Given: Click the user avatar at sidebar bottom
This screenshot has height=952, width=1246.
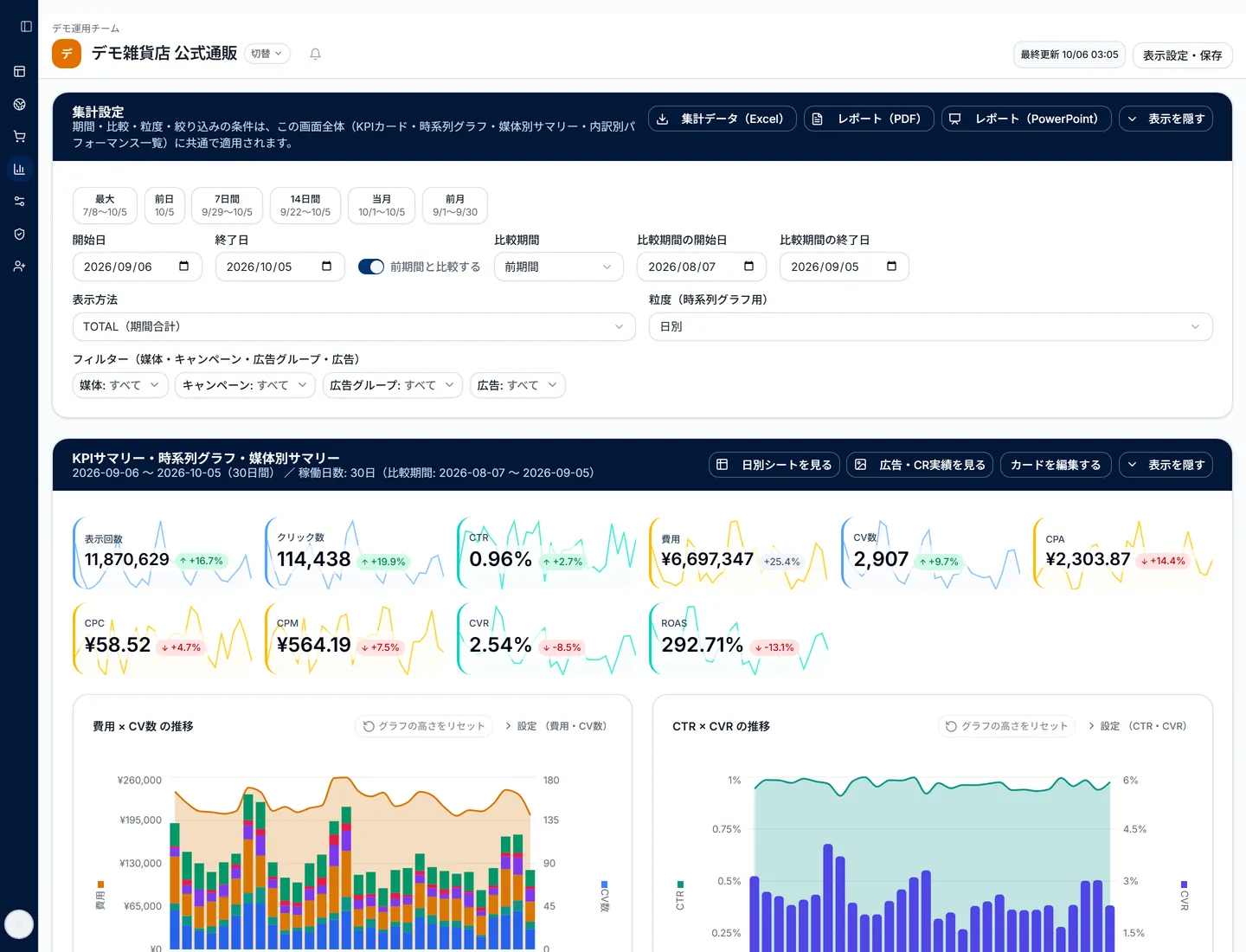Looking at the screenshot, I should pos(19,924).
